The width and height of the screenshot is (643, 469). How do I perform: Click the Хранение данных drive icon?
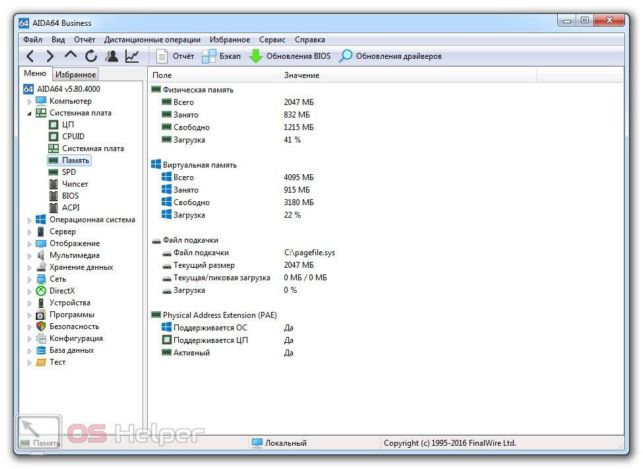[41, 267]
